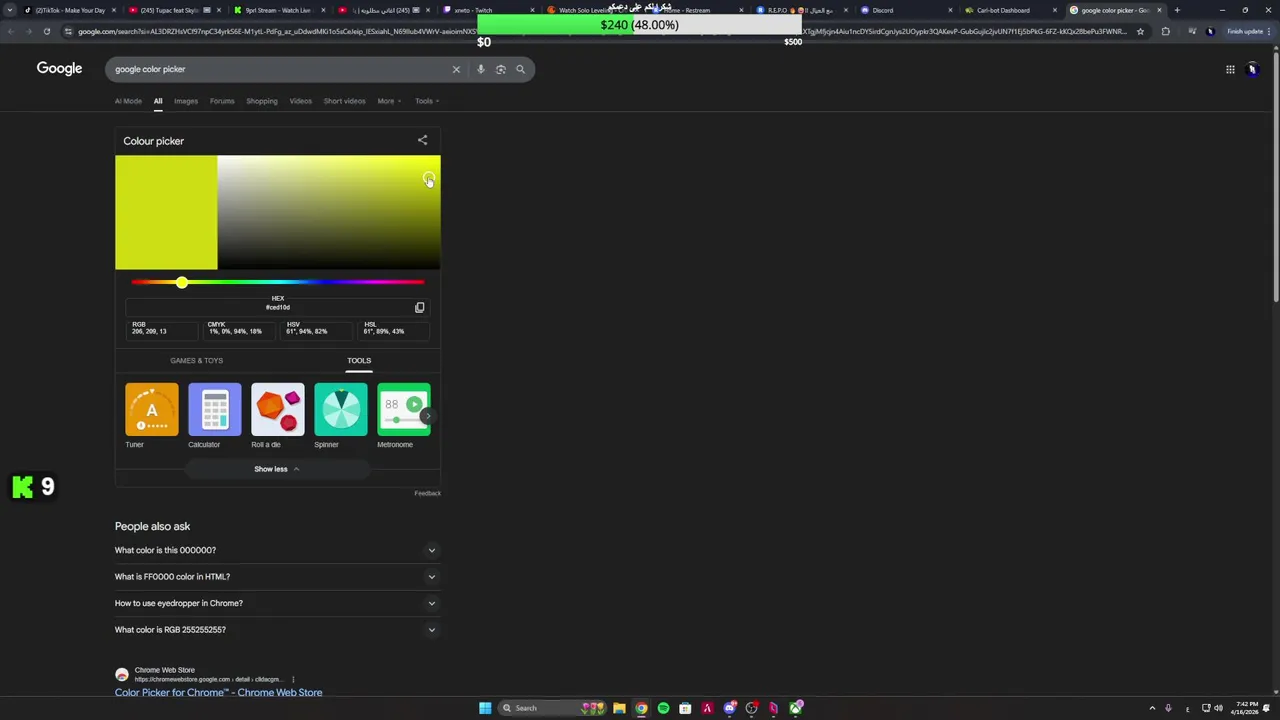Switch to Images results tab

pyautogui.click(x=186, y=101)
